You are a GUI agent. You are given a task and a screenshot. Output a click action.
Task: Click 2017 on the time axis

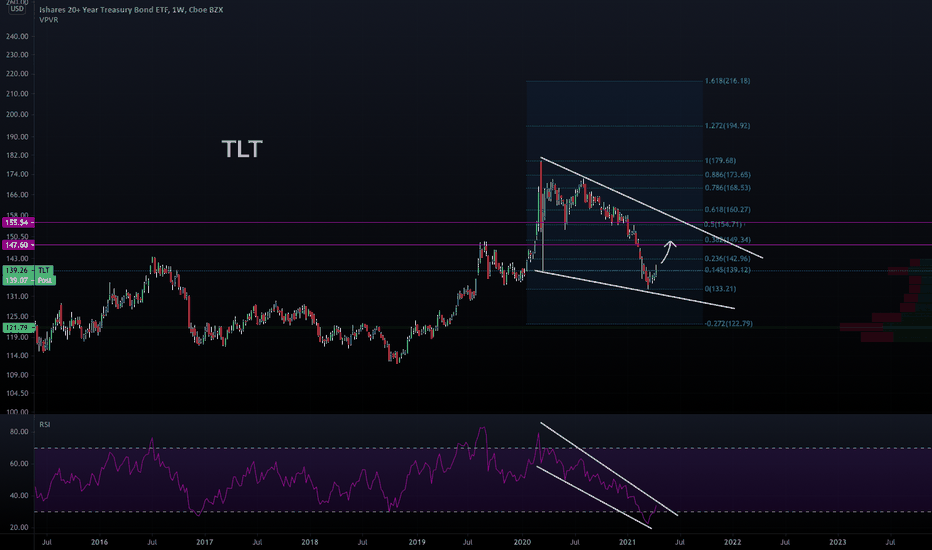204,542
